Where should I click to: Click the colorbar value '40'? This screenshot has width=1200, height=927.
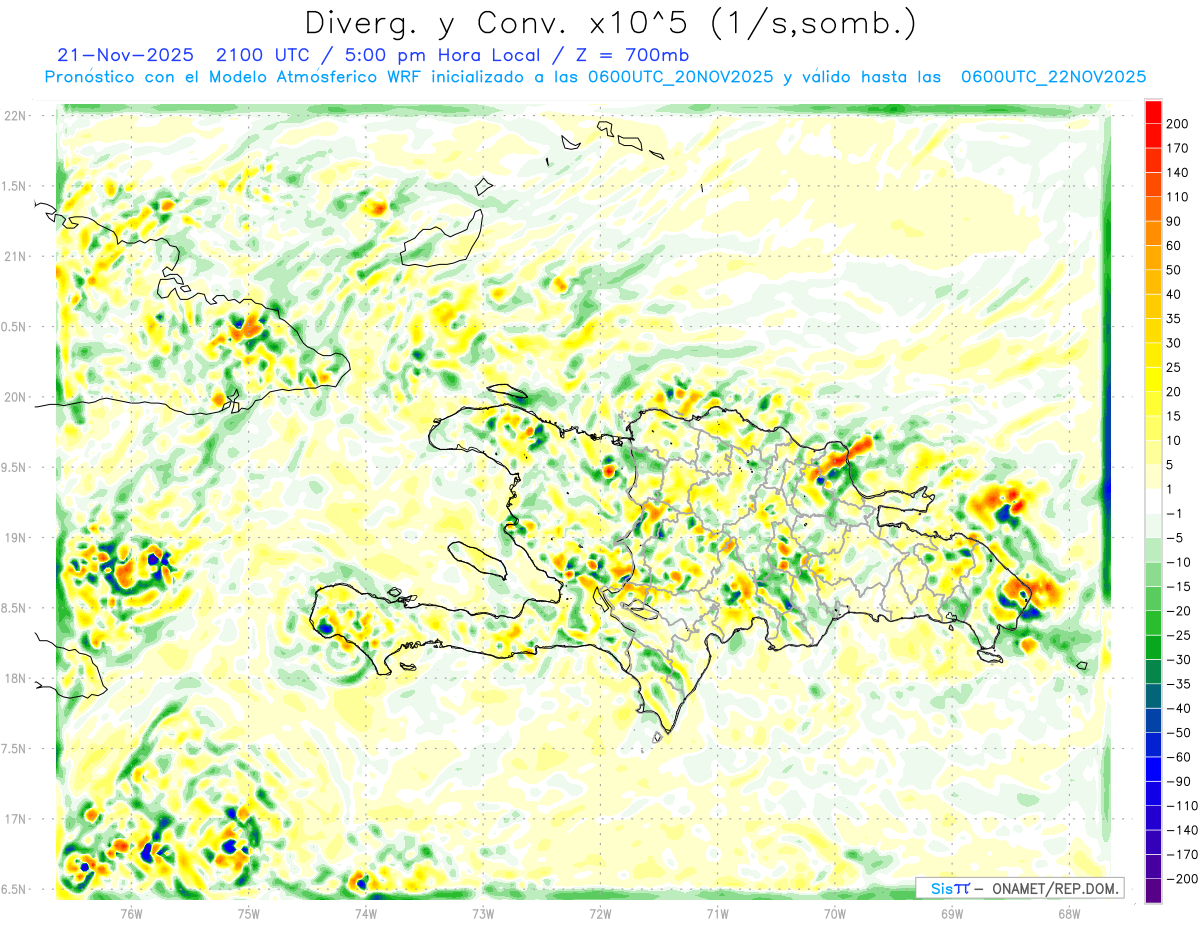1173,294
